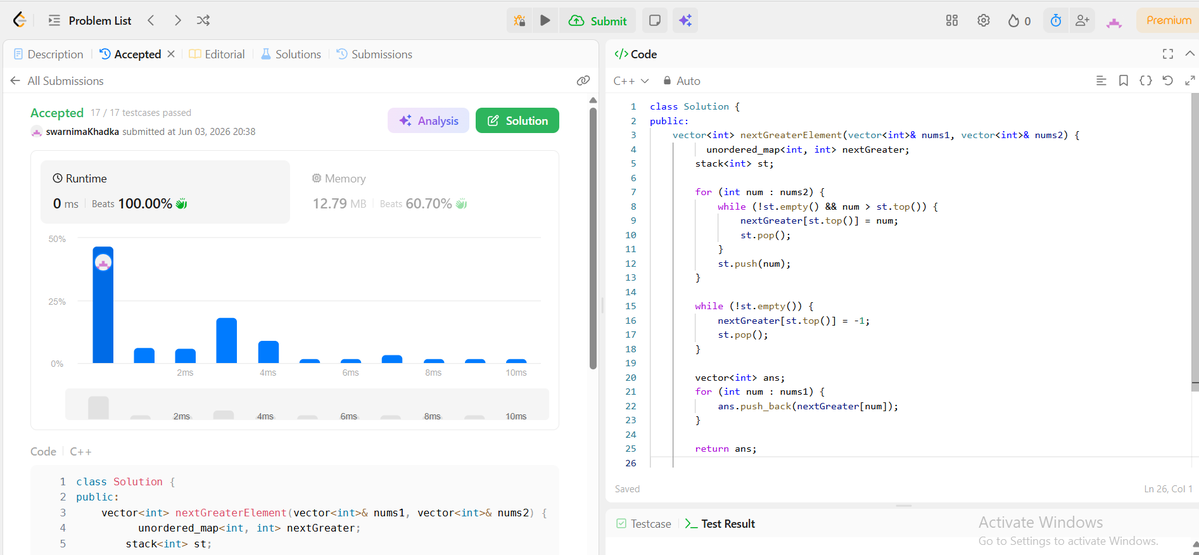Expand the editor diagonal arrows icon
1199x555 pixels.
[x=1190, y=80]
